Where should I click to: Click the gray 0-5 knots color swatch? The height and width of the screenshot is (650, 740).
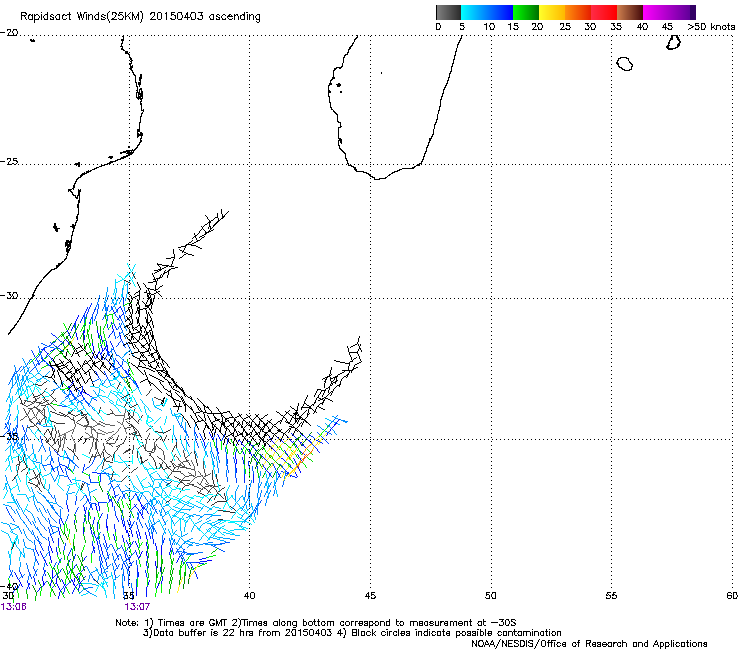tap(448, 12)
